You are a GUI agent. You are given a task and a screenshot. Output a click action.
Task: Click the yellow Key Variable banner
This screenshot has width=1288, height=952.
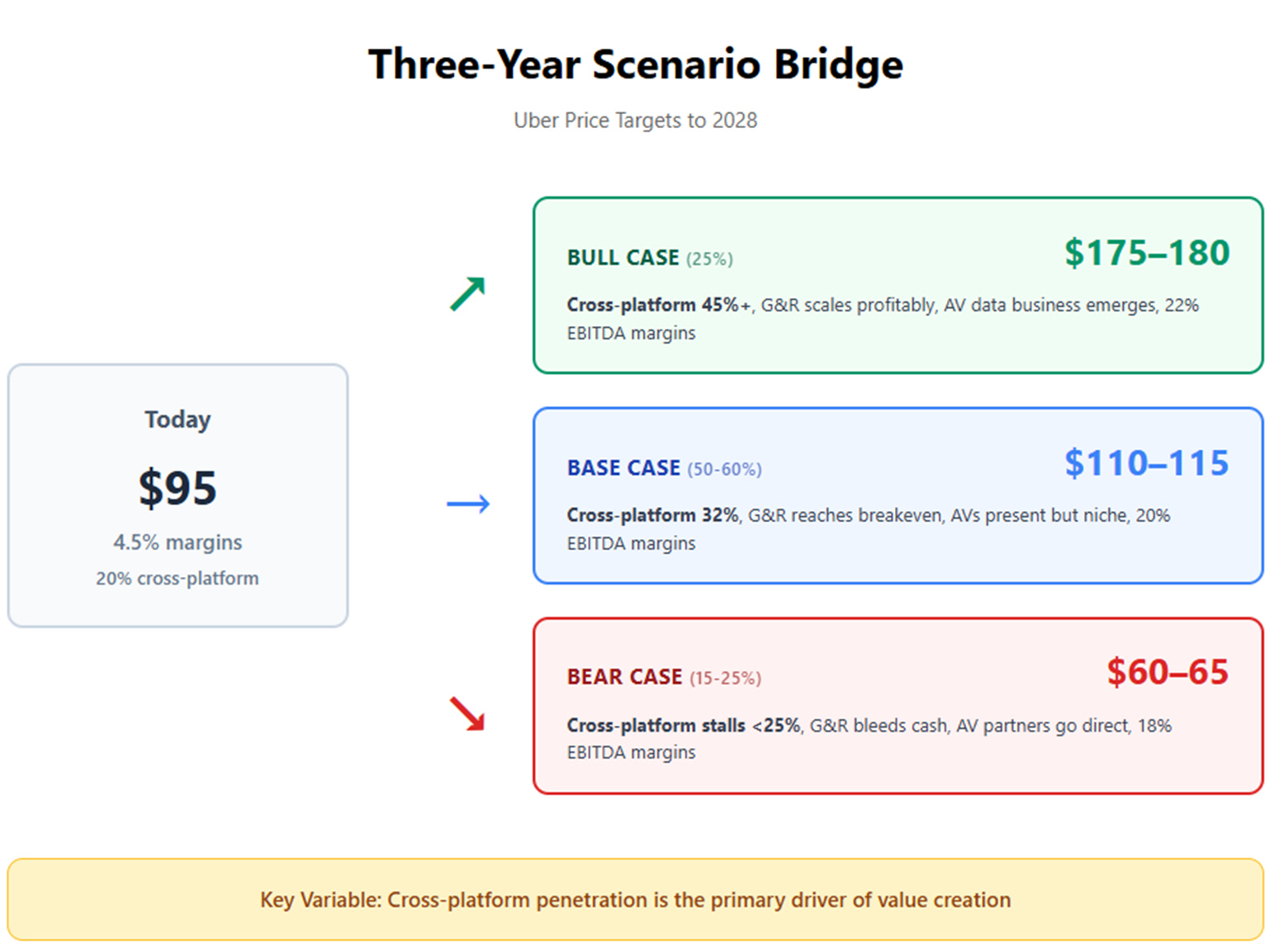tap(636, 899)
